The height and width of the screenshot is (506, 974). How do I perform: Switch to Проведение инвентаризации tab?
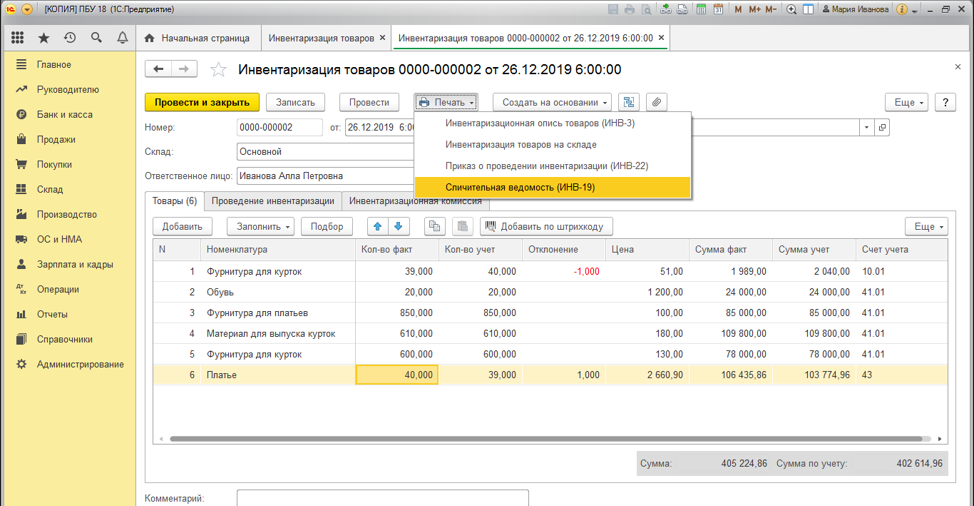[272, 201]
